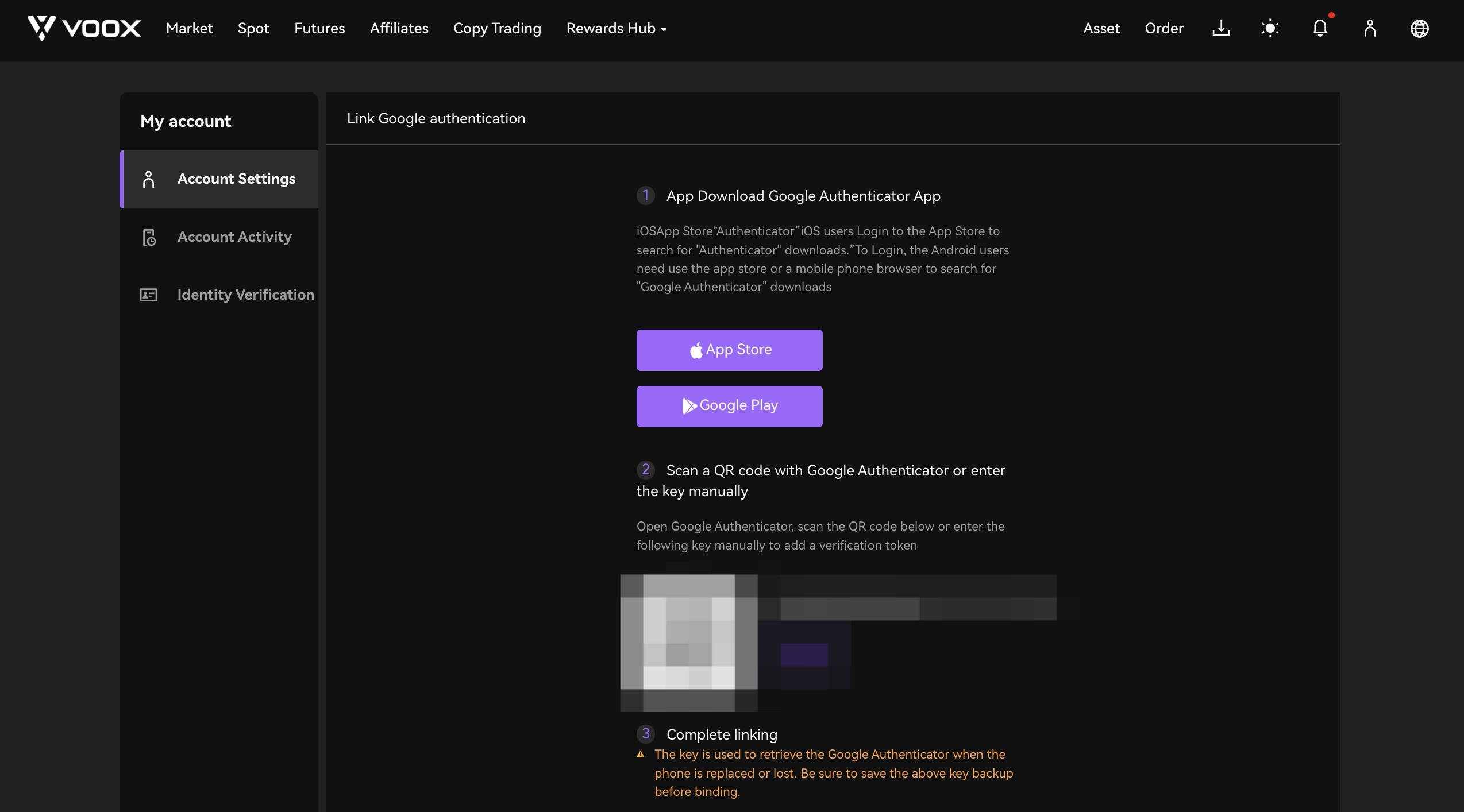The image size is (1464, 812).
Task: Open the language globe icon
Action: (1419, 28)
